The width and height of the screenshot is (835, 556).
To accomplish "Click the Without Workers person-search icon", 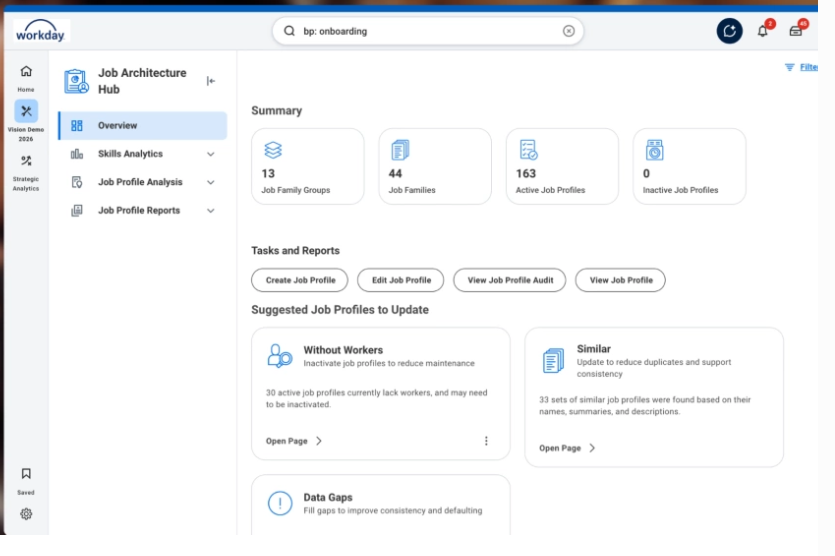I will pos(280,356).
